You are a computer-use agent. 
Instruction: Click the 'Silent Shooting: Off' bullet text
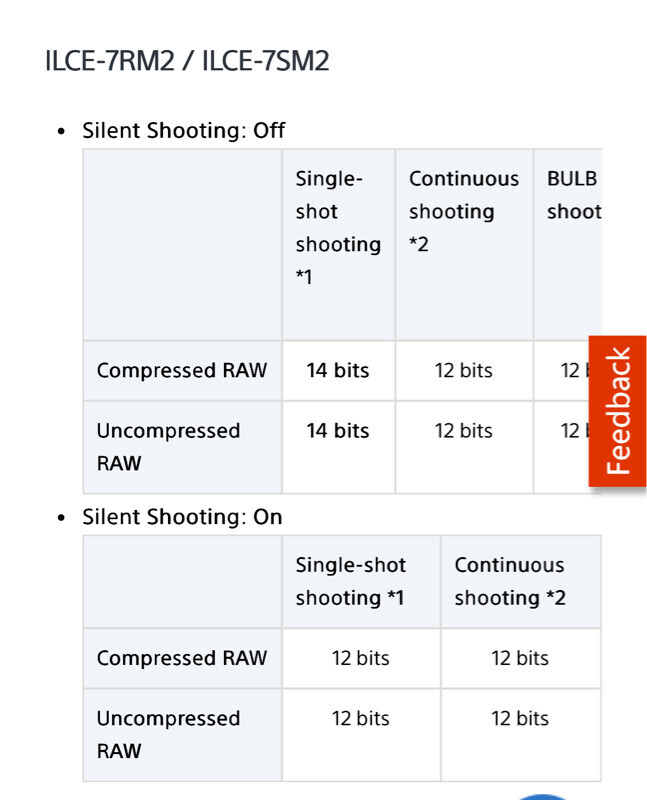pos(184,130)
